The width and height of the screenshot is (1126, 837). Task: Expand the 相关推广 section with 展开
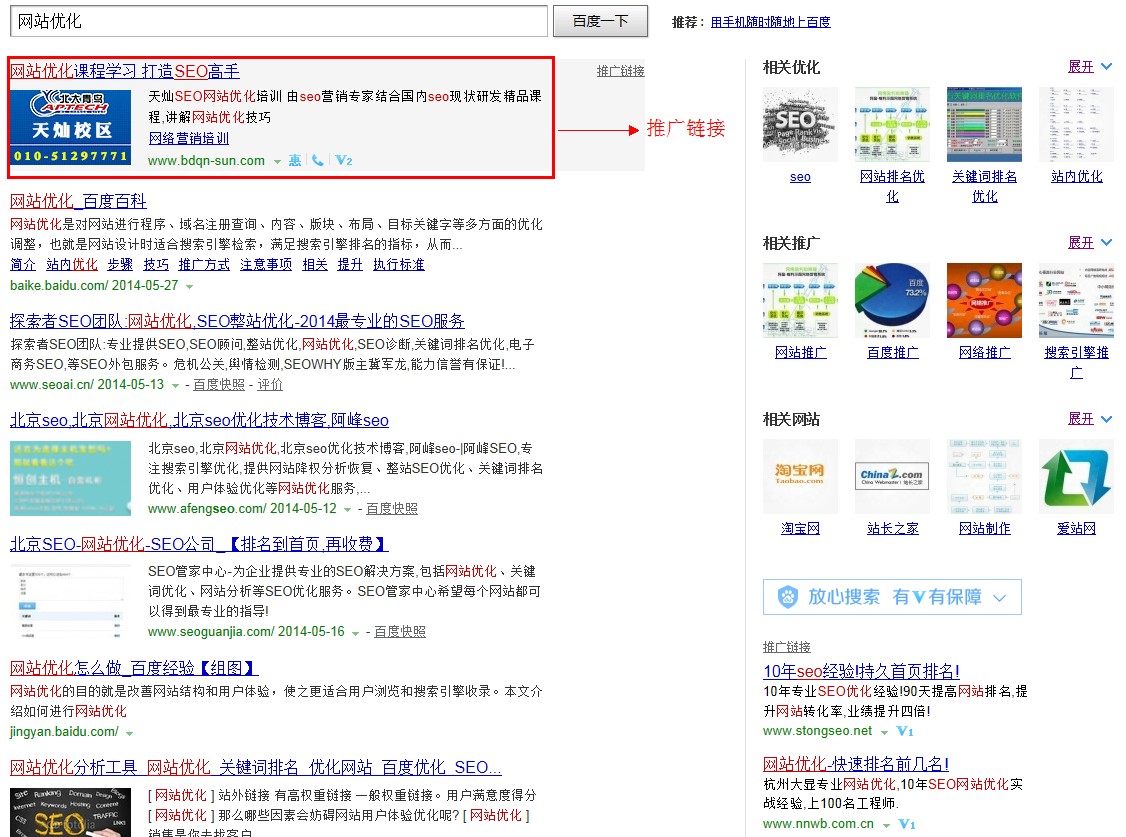[x=1089, y=243]
